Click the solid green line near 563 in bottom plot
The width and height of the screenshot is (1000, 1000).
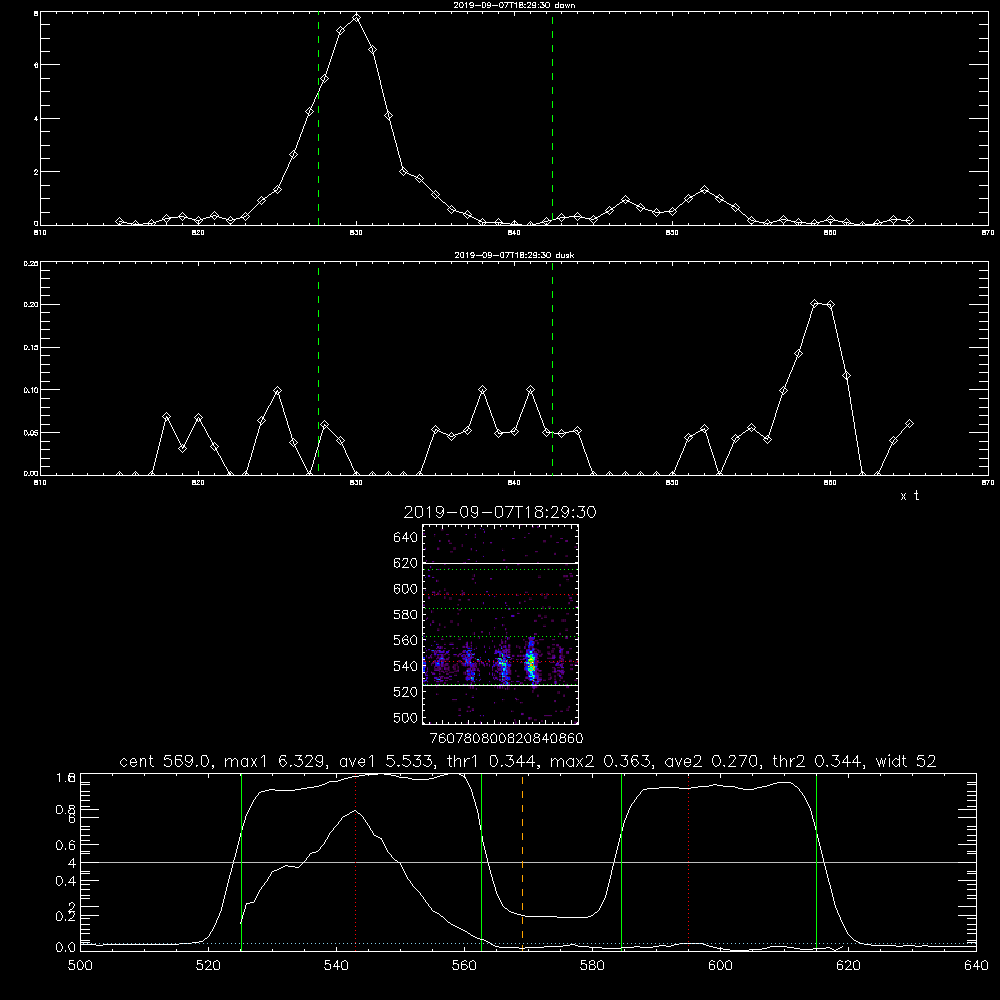482,862
